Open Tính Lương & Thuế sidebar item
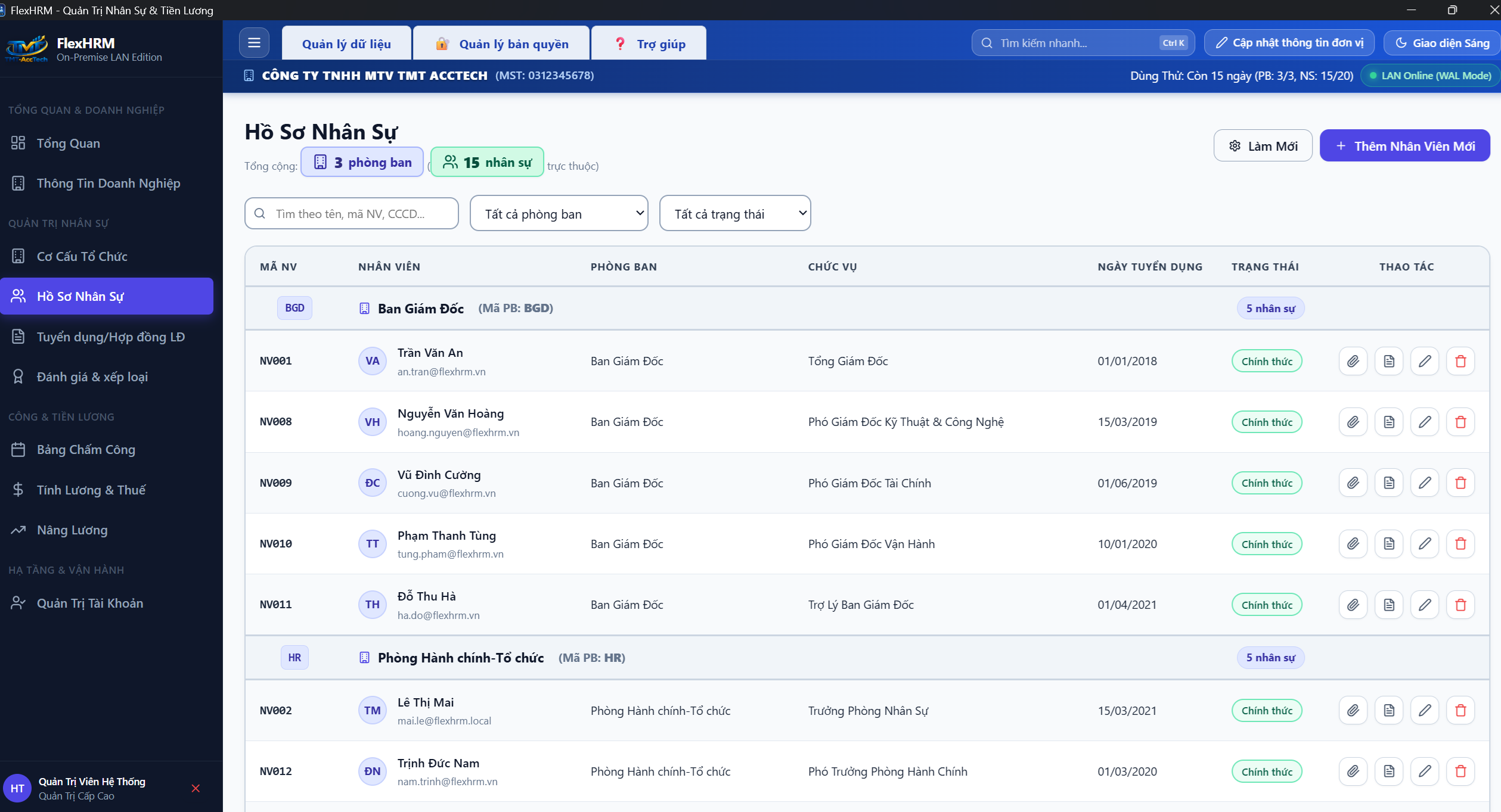The image size is (1501, 812). (x=107, y=490)
